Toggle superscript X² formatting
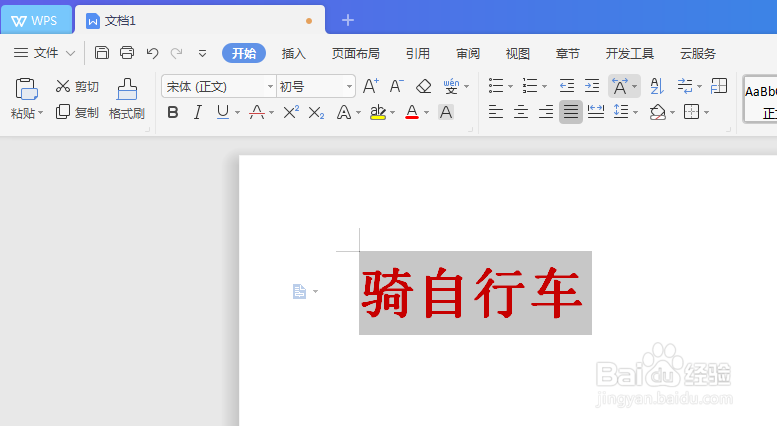777x426 pixels. pos(291,112)
